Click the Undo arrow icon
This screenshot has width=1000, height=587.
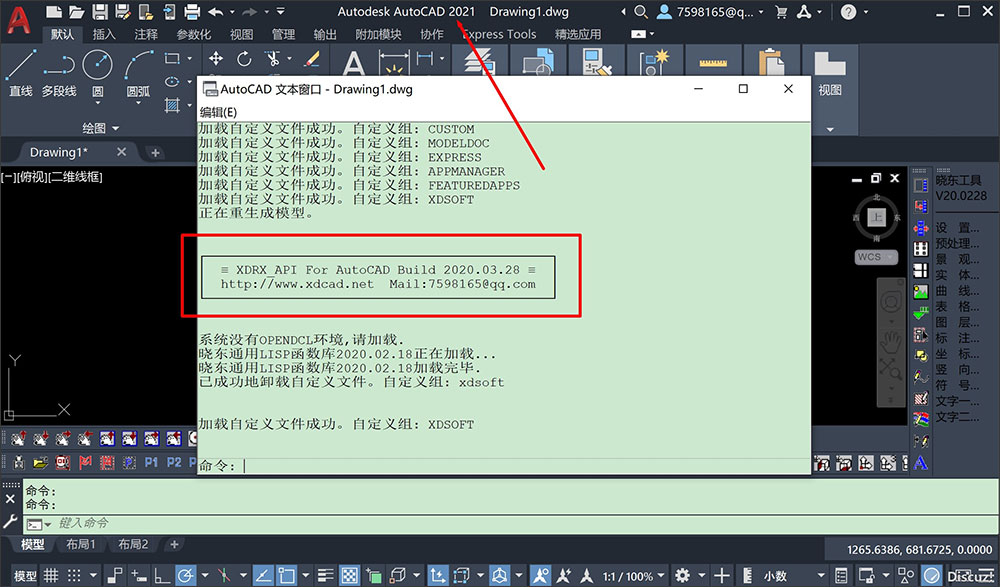(x=215, y=12)
